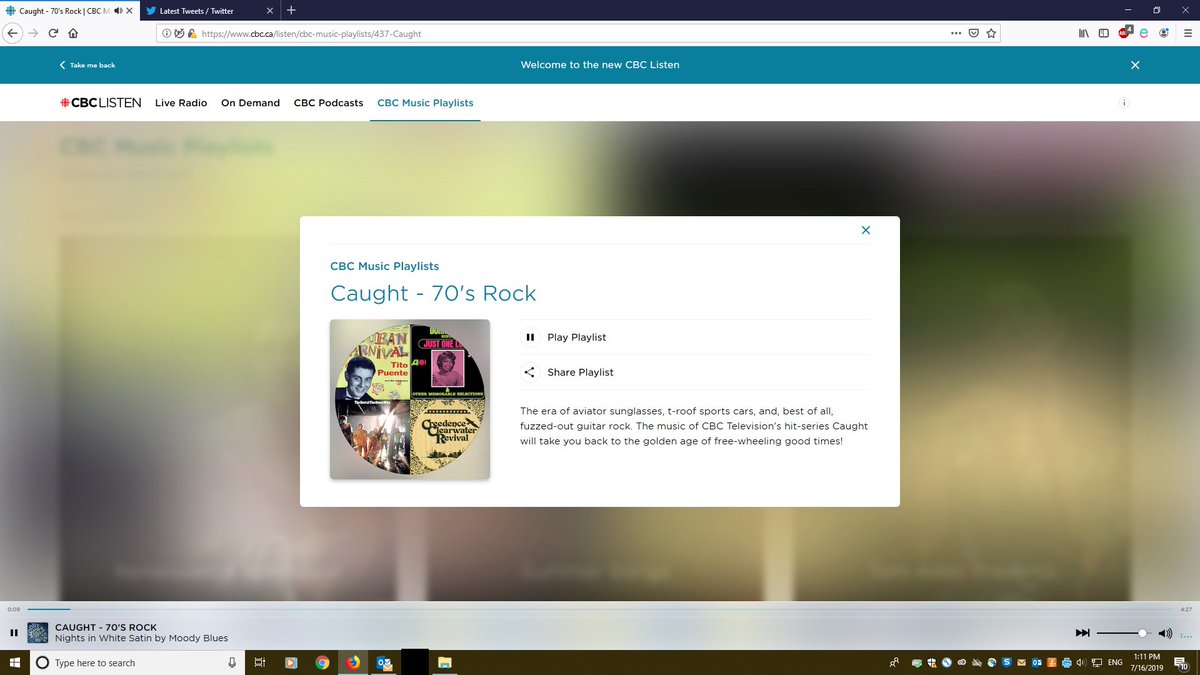This screenshot has width=1200, height=675.
Task: Reload the current page
Action: point(53,32)
